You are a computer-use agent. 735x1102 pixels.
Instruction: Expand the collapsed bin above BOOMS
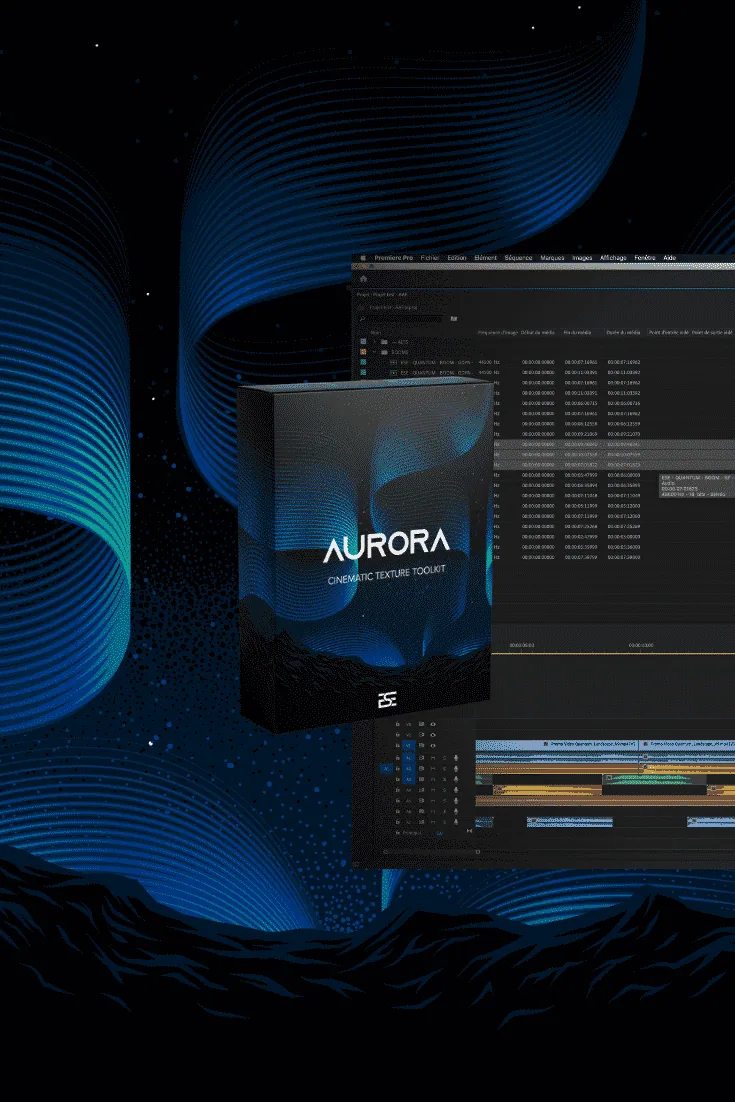point(375,342)
